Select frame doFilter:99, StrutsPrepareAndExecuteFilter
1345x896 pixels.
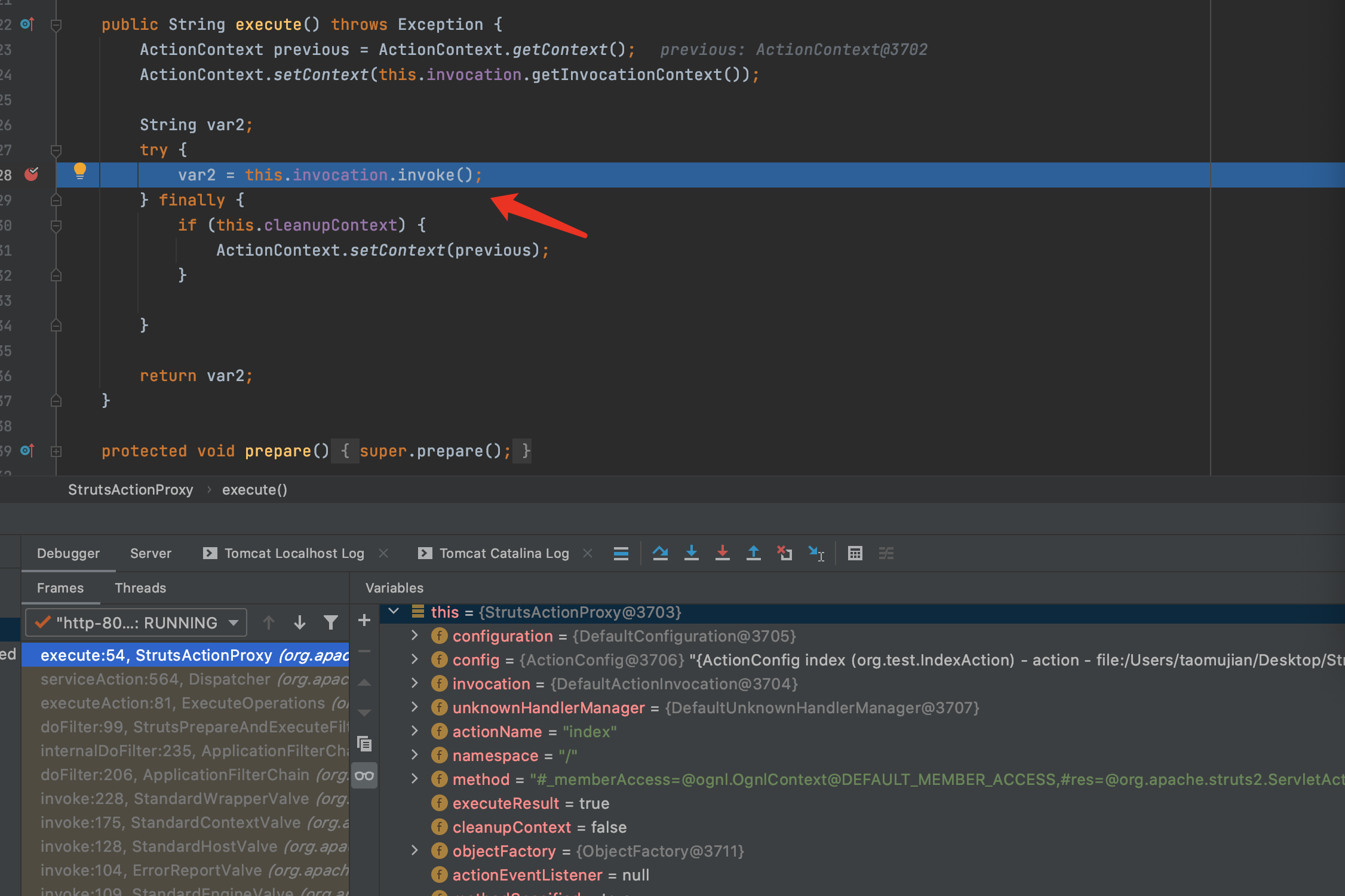tap(185, 726)
